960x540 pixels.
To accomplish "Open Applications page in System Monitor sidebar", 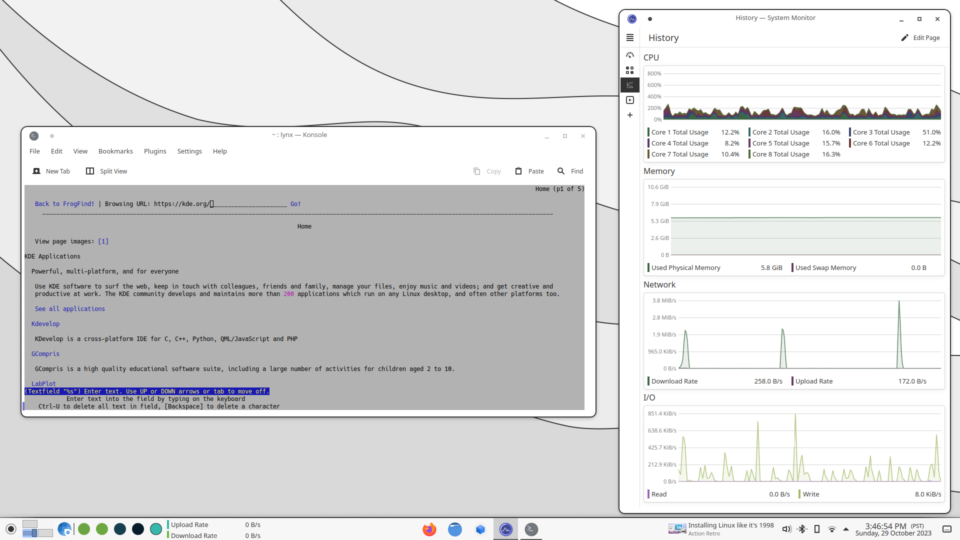I will pyautogui.click(x=629, y=70).
